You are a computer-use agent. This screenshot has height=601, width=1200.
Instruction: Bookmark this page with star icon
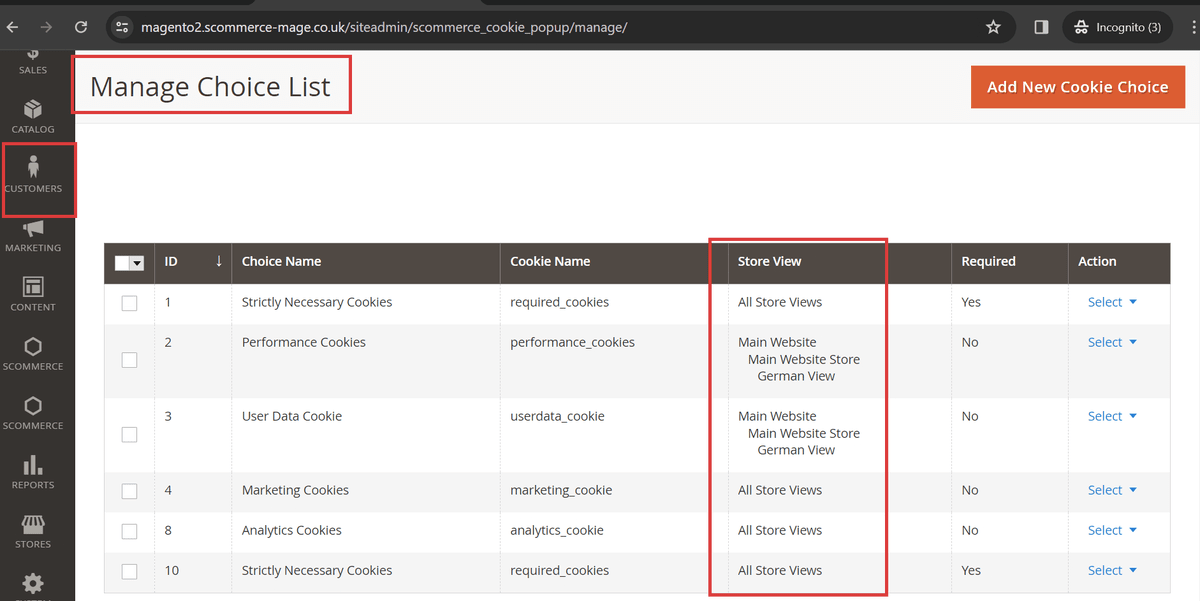coord(993,27)
